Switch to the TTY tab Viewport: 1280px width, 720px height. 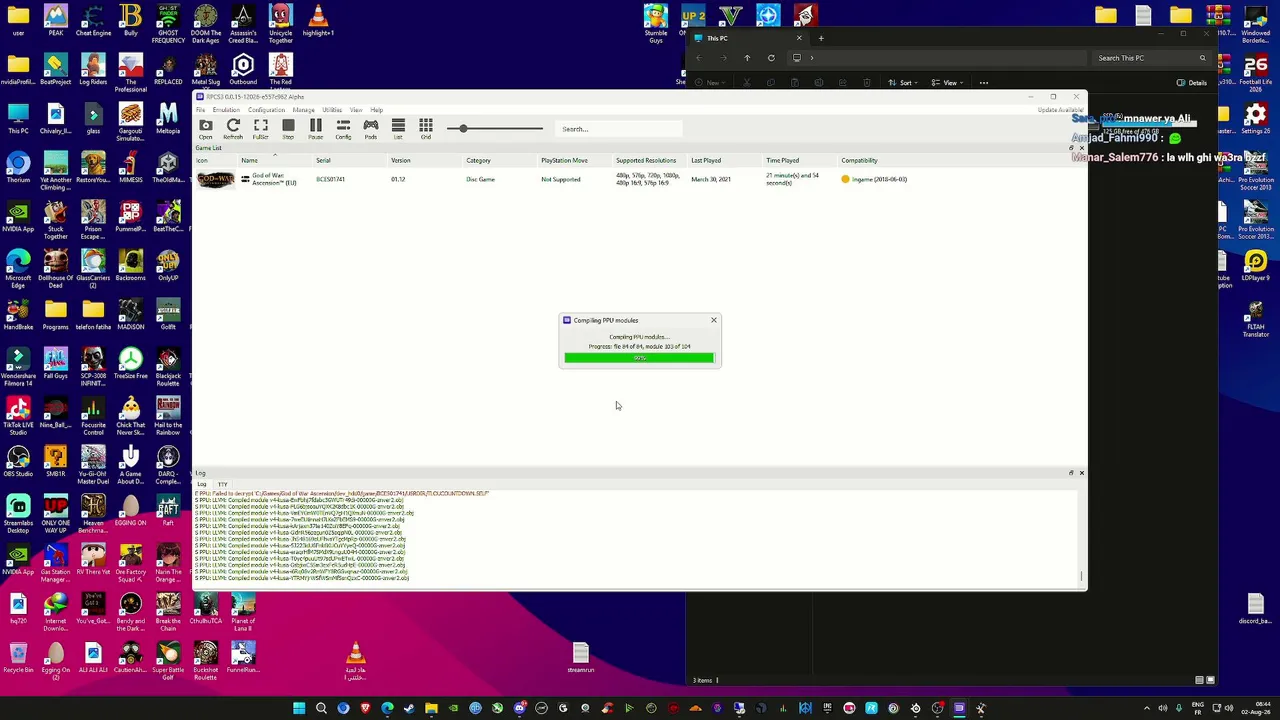pos(223,485)
